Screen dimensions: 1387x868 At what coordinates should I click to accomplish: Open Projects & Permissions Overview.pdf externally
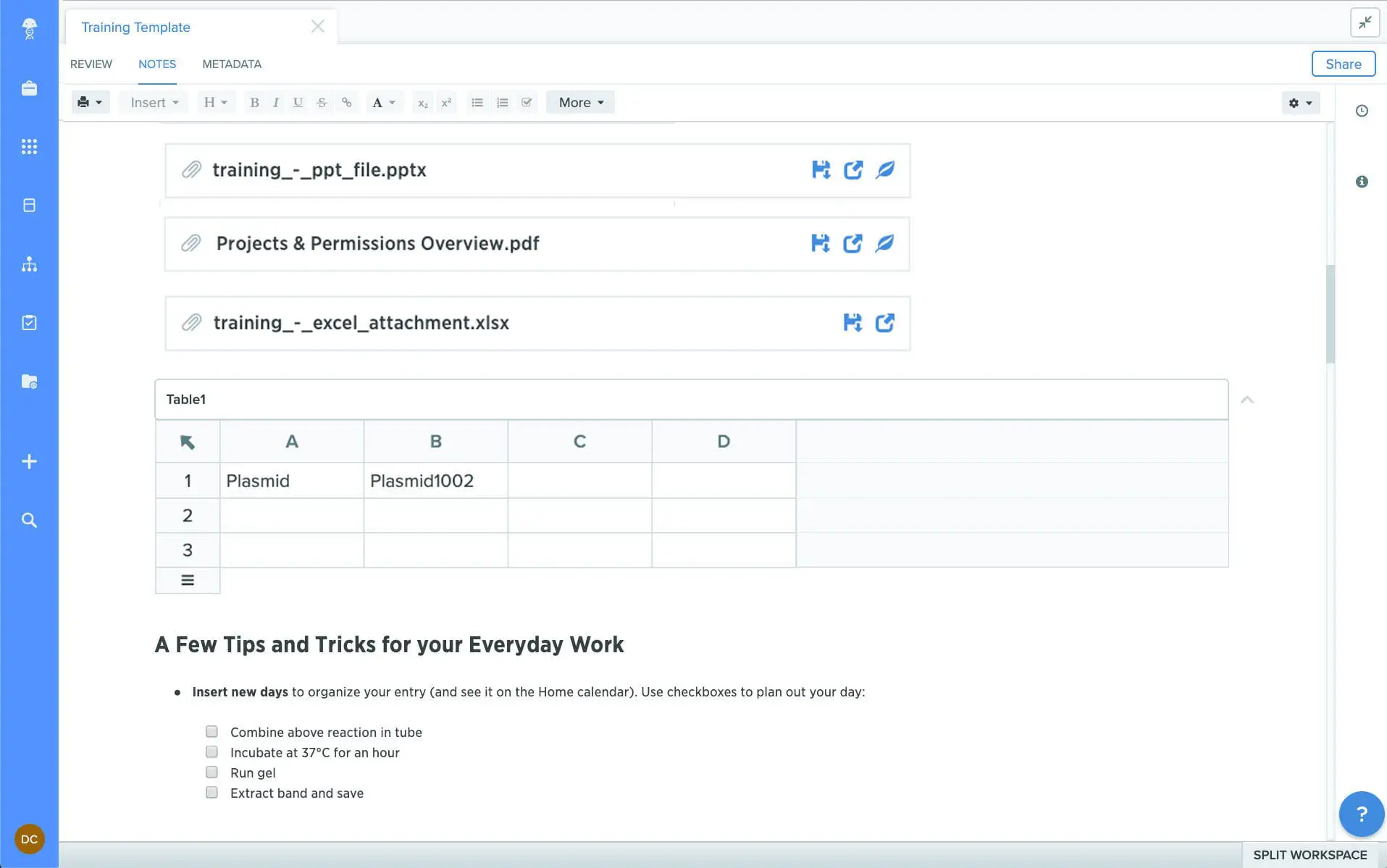tap(852, 244)
